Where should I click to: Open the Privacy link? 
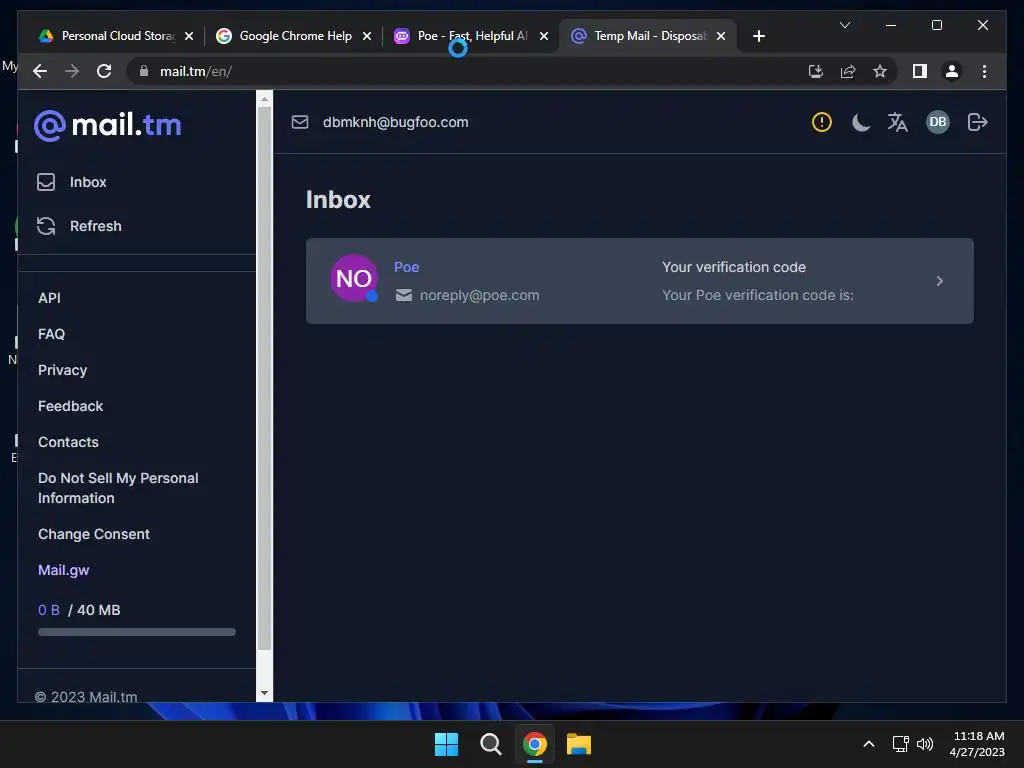(62, 370)
